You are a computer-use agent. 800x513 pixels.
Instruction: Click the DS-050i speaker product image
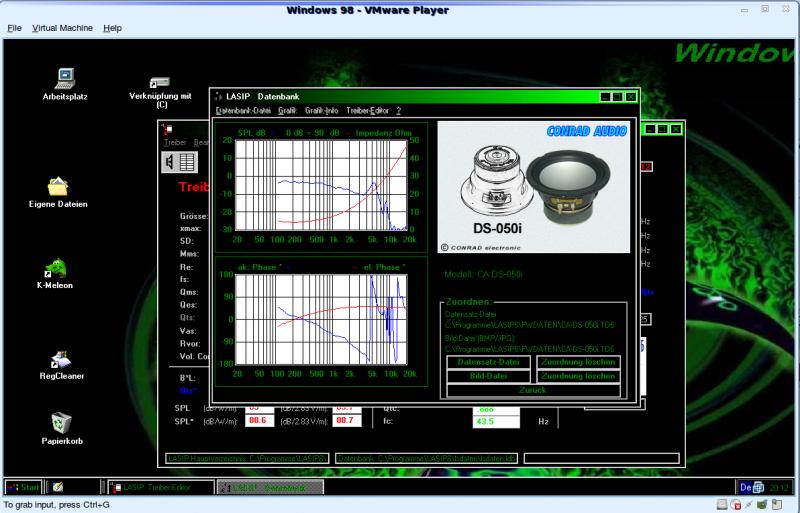[534, 187]
